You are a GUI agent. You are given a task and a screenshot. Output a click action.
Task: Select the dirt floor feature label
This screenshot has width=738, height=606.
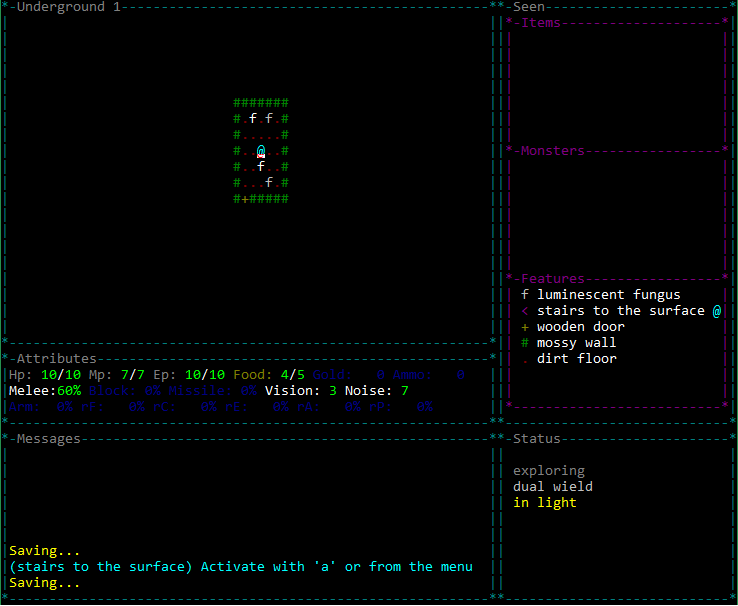coord(577,359)
